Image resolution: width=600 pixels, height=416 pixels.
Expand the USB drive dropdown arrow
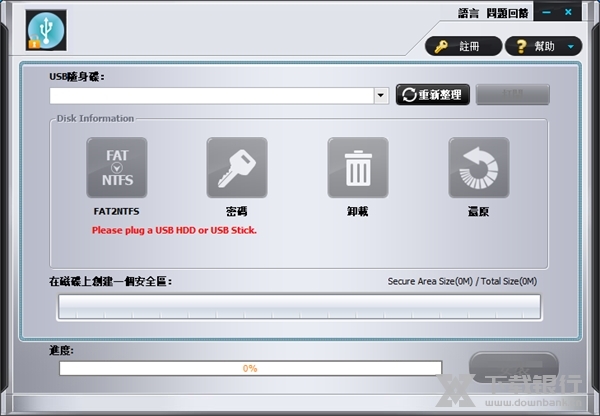[381, 96]
